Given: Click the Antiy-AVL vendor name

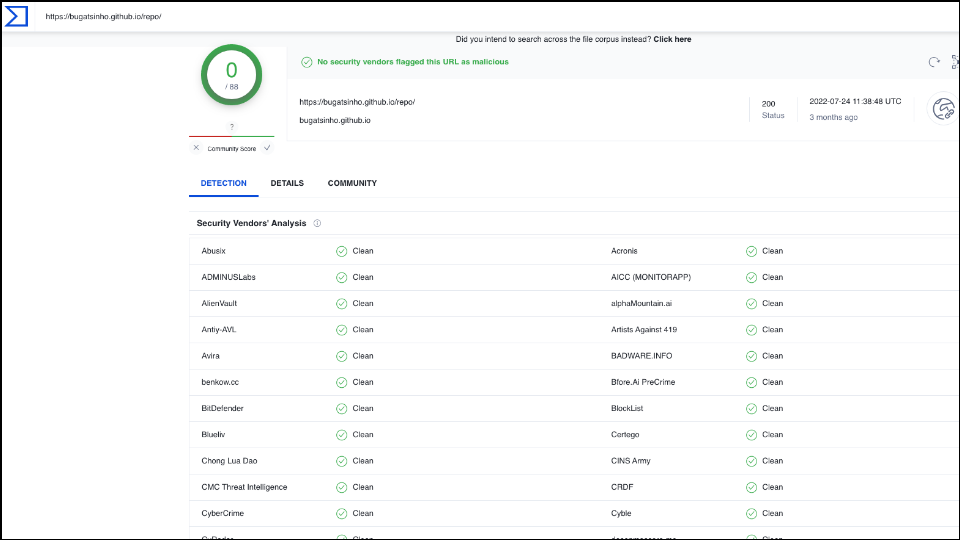Looking at the screenshot, I should (x=219, y=330).
